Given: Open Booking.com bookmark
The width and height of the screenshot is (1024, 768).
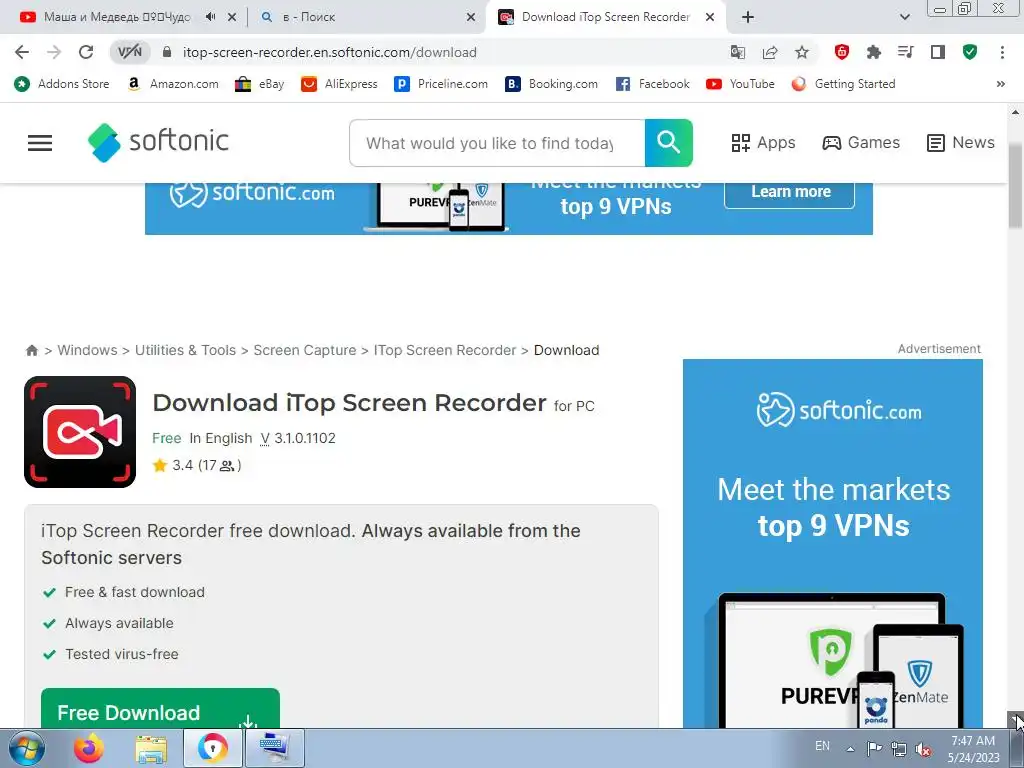Looking at the screenshot, I should pos(552,84).
